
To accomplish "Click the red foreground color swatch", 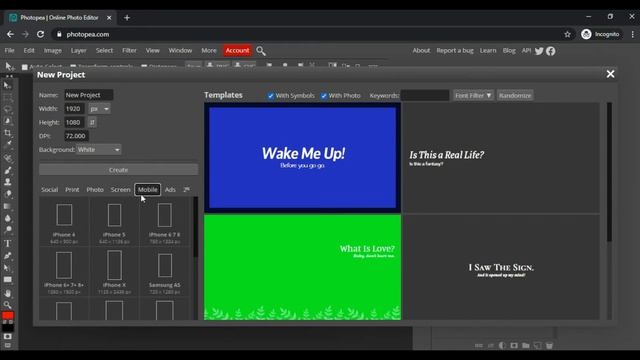I will [x=7, y=316].
